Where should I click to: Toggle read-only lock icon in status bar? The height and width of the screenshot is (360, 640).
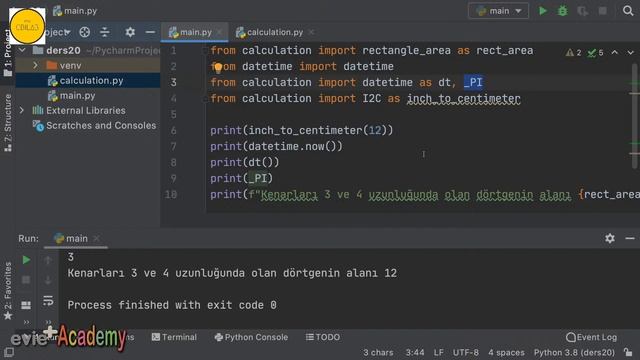(628, 352)
